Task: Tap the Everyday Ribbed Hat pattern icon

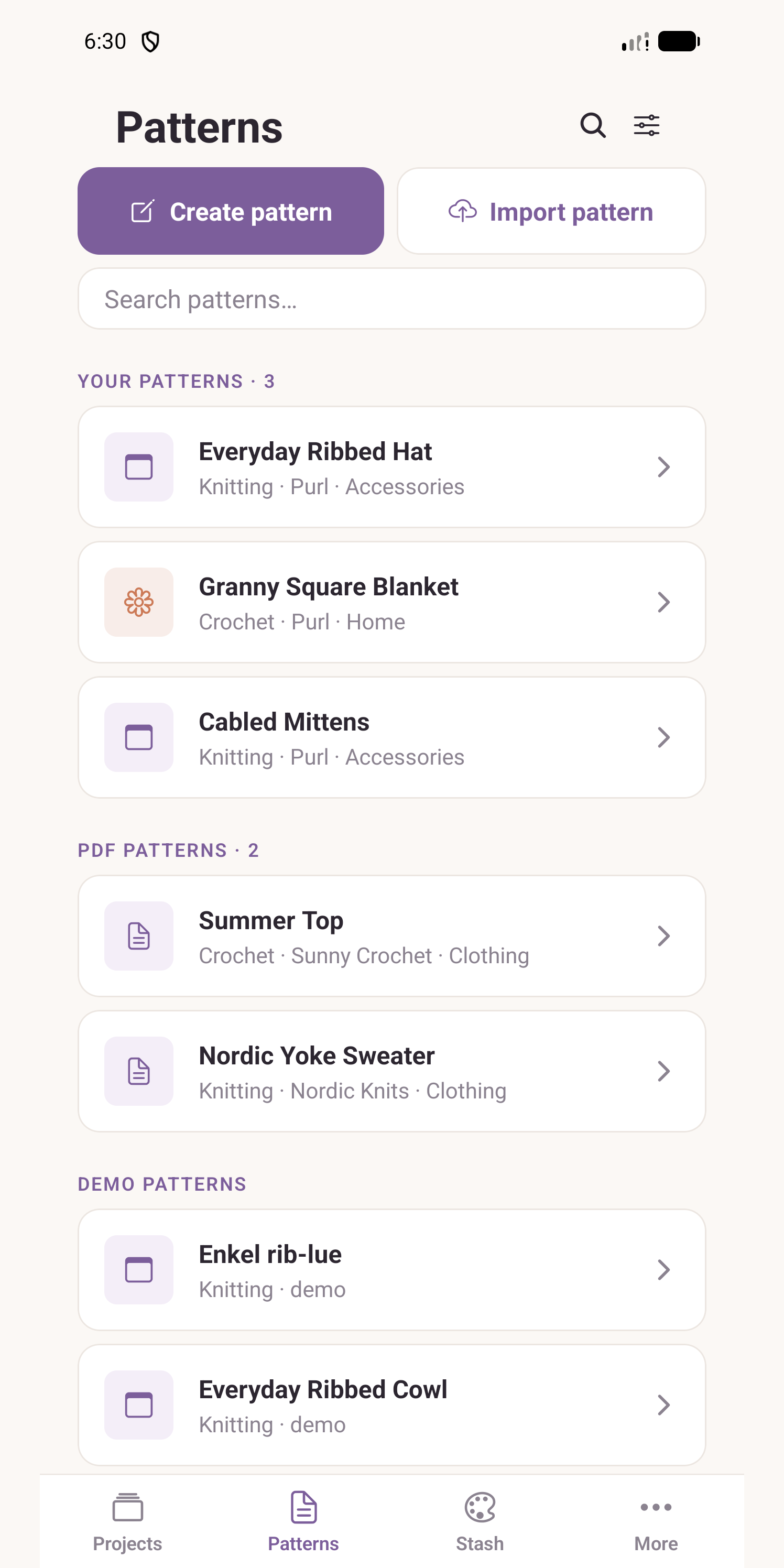Action: click(139, 467)
